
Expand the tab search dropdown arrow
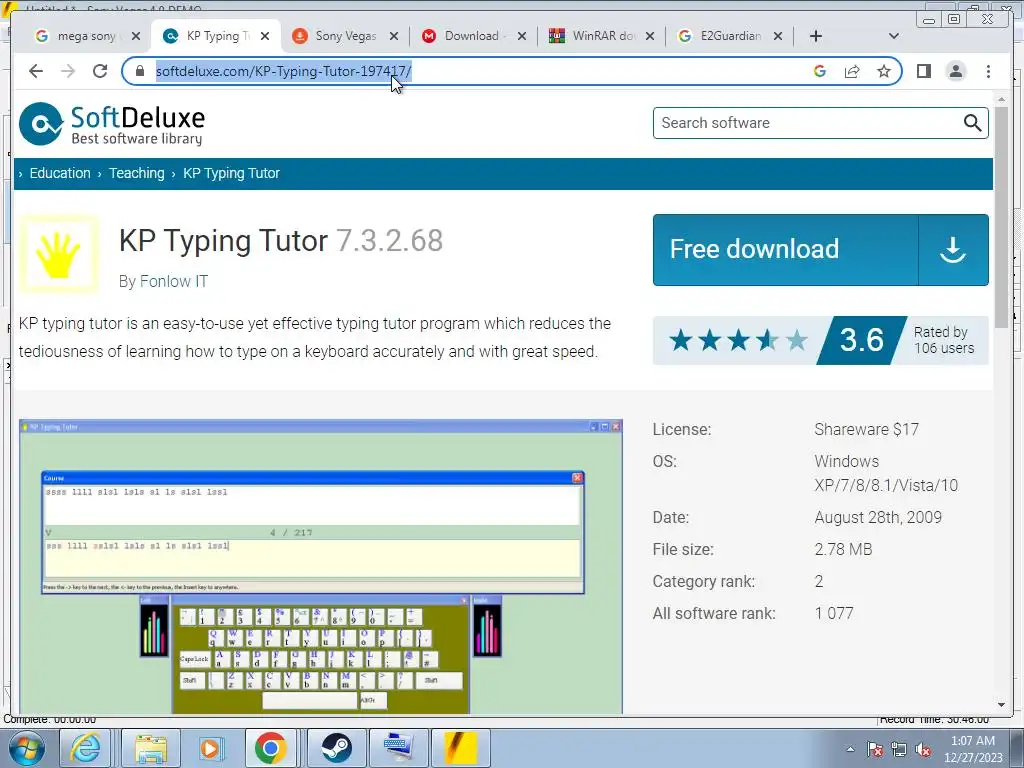click(894, 36)
